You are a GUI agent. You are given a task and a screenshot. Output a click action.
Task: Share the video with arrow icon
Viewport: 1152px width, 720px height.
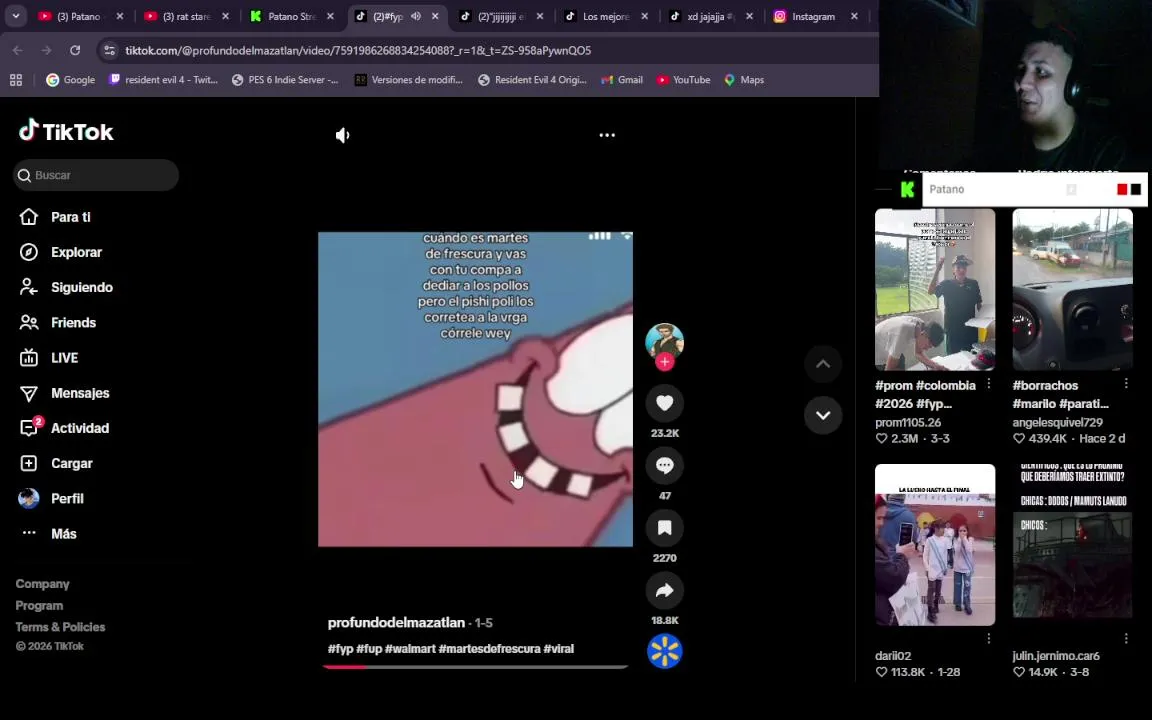pos(664,590)
